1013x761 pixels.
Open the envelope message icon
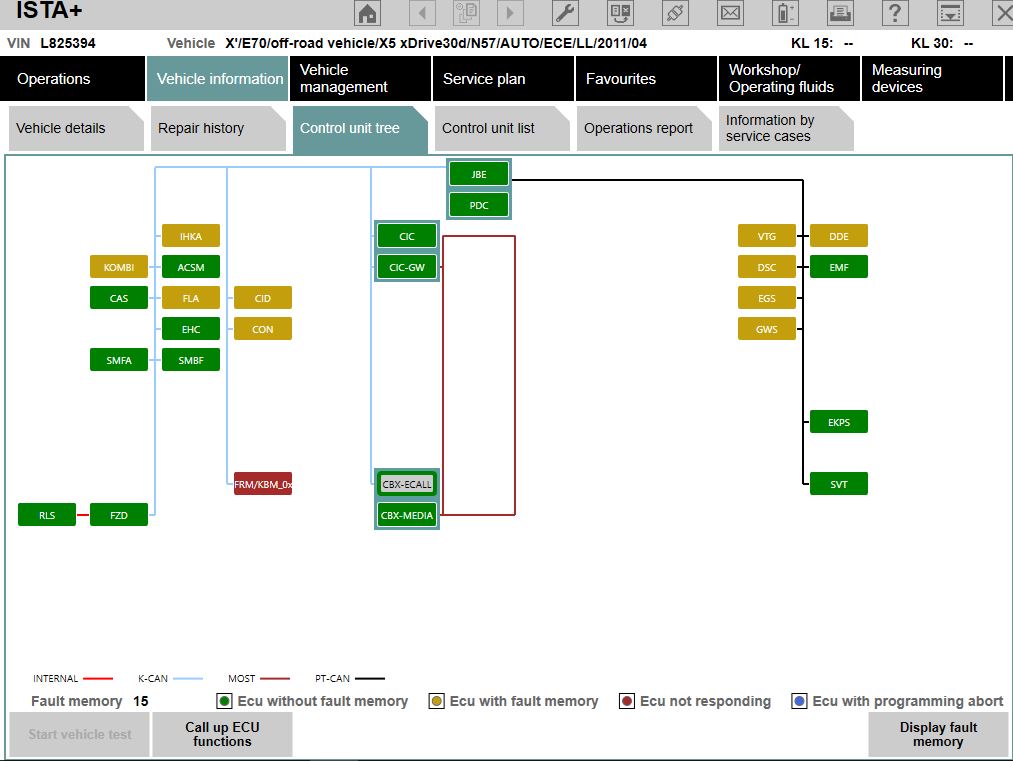731,14
